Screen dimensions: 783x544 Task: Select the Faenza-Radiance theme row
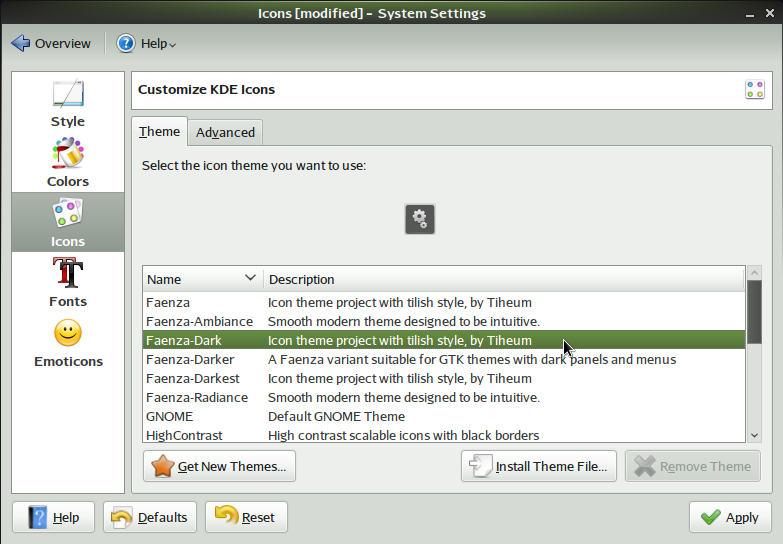444,397
